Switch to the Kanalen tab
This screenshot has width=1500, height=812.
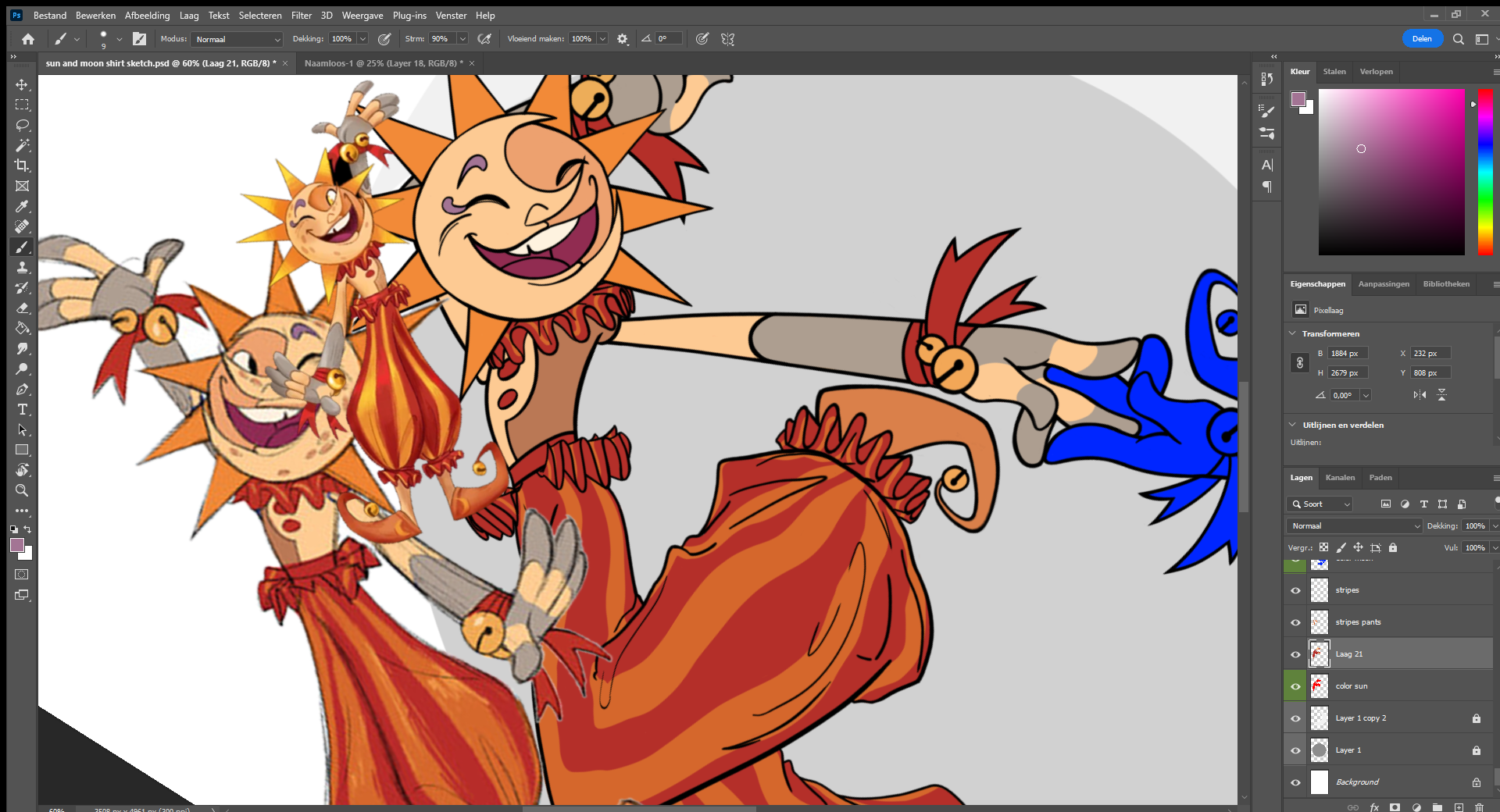coord(1340,478)
